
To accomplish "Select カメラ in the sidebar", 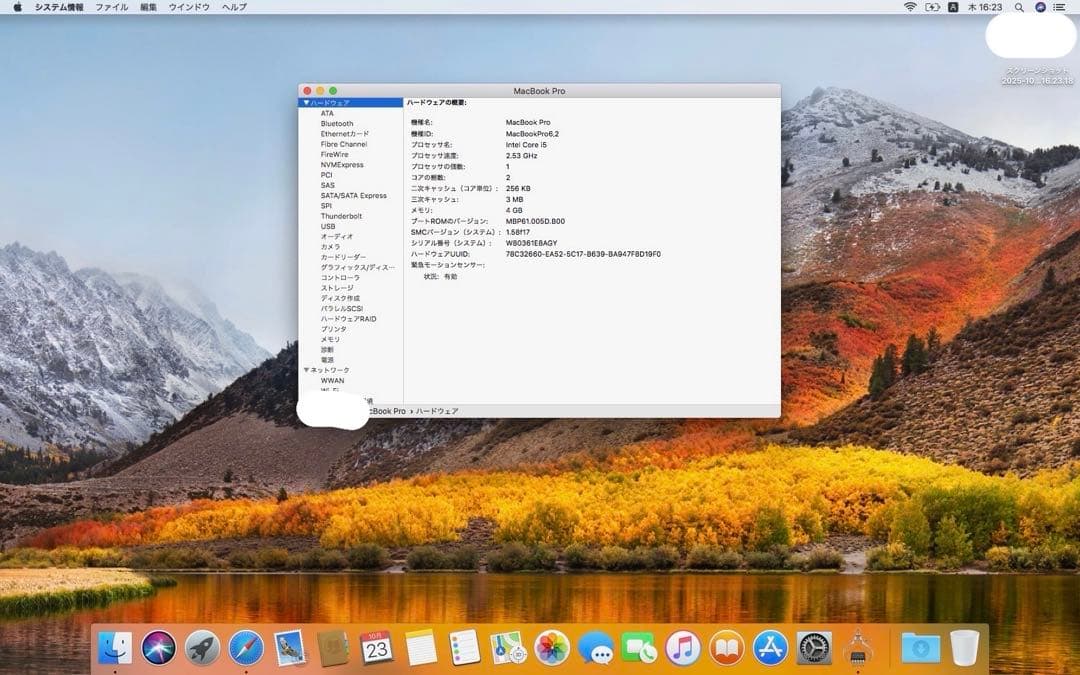I will [330, 247].
